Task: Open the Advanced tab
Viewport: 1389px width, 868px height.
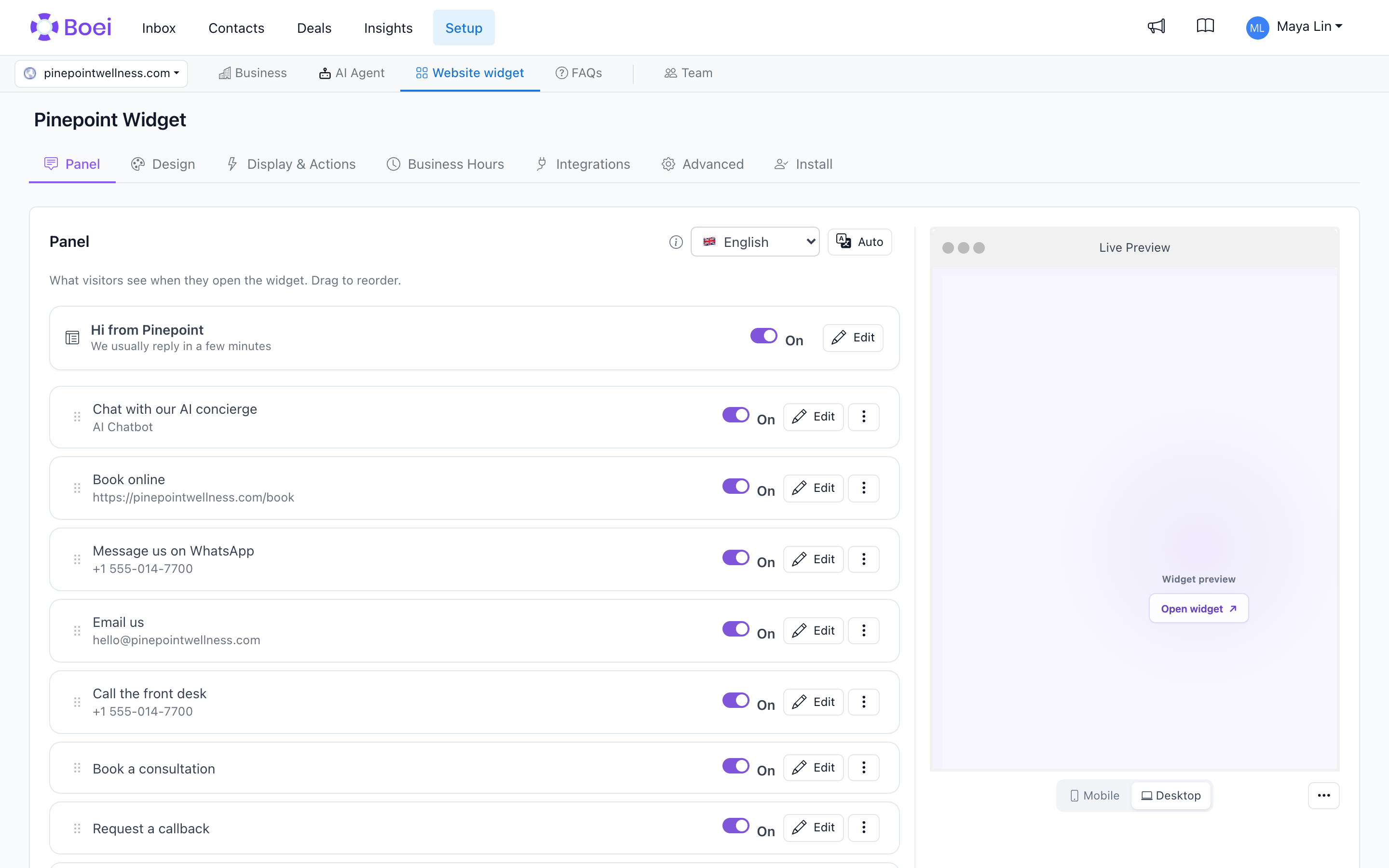Action: pos(703,164)
